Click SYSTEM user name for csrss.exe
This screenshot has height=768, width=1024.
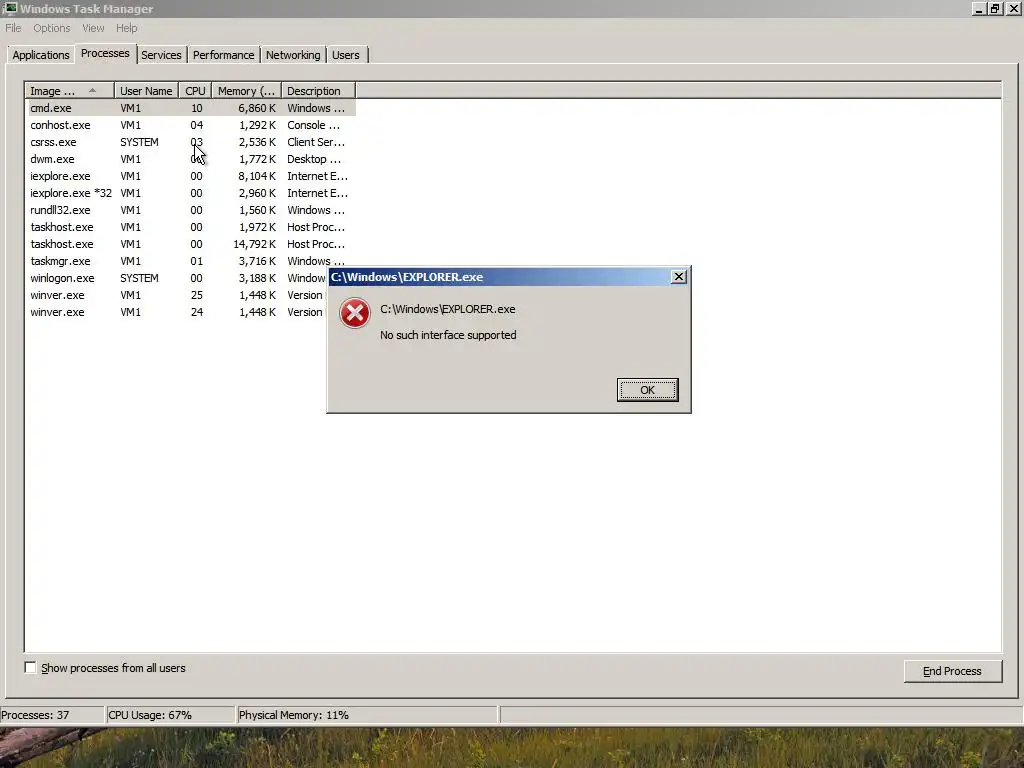click(139, 142)
